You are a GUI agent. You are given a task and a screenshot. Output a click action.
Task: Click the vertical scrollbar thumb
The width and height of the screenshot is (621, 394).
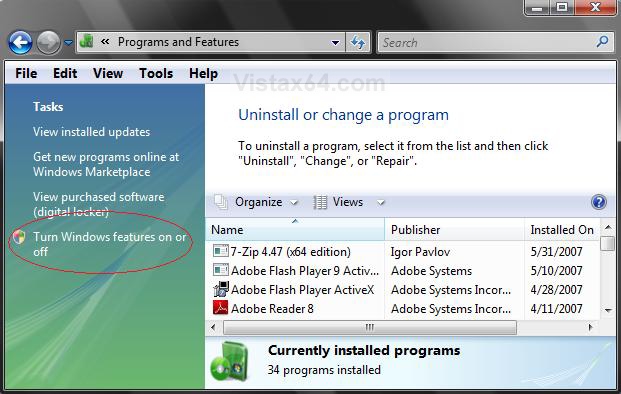(608, 243)
